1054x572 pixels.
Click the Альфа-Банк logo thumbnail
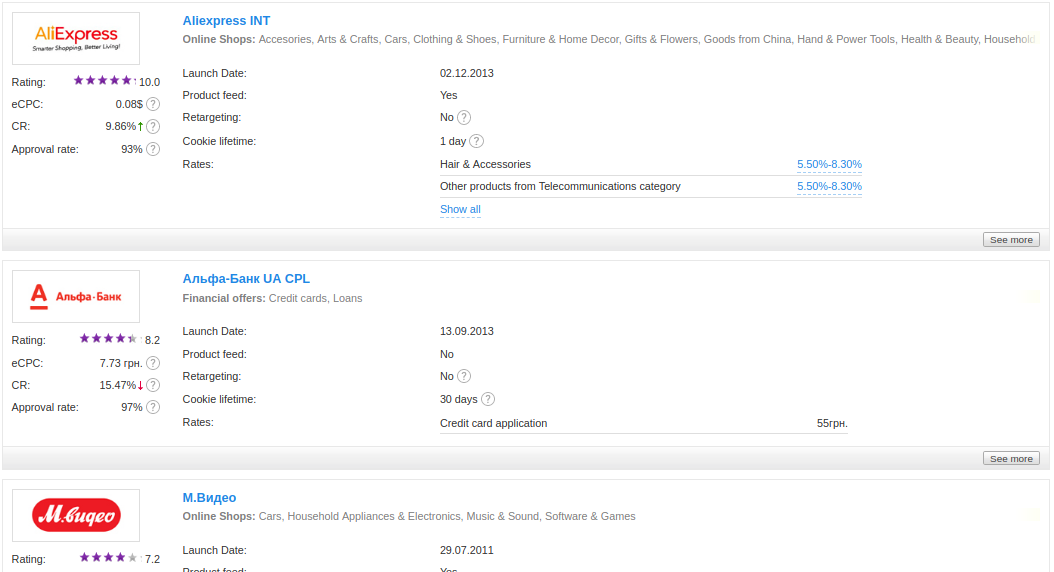point(76,296)
